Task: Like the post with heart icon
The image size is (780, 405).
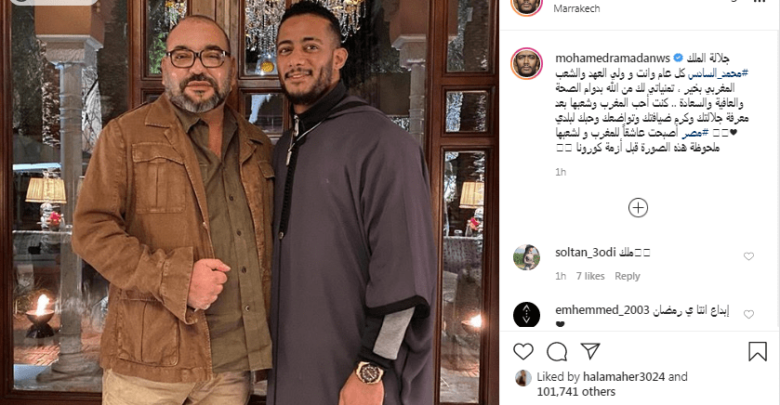Action: tap(523, 352)
